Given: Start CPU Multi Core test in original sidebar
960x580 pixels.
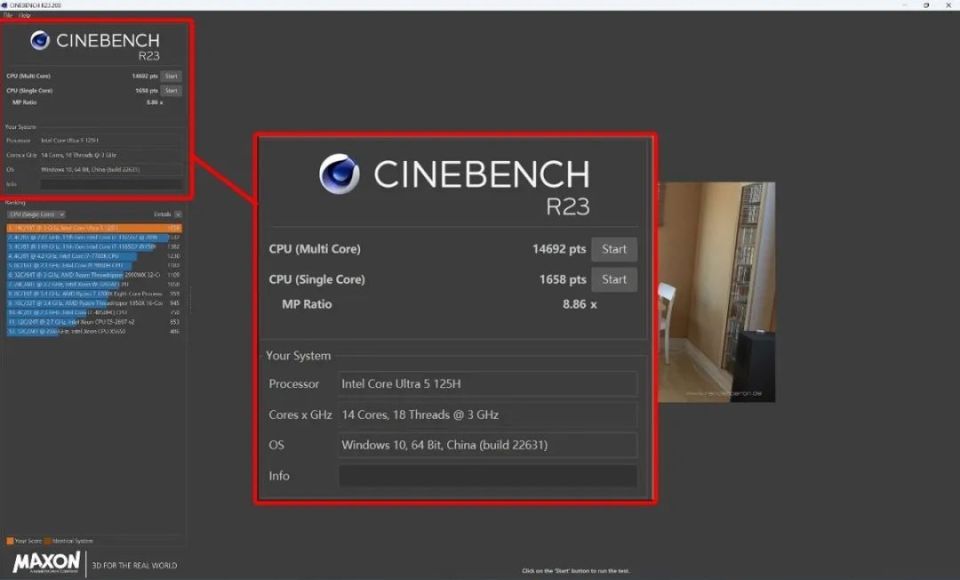Looking at the screenshot, I should click(171, 76).
